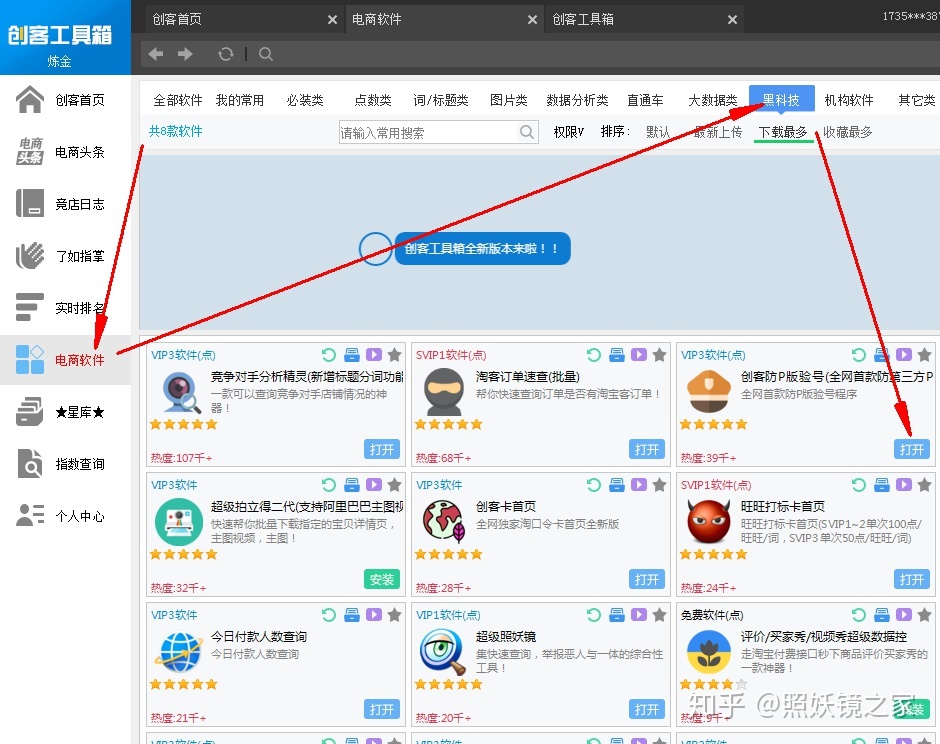Switch to the 全部软件 category tab
Image resolution: width=940 pixels, height=744 pixels.
click(177, 100)
